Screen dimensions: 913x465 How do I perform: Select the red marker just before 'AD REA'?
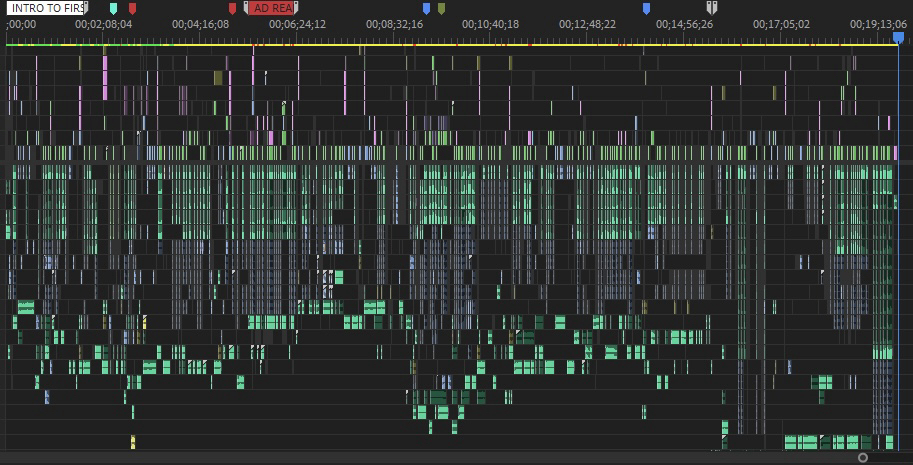coord(233,8)
